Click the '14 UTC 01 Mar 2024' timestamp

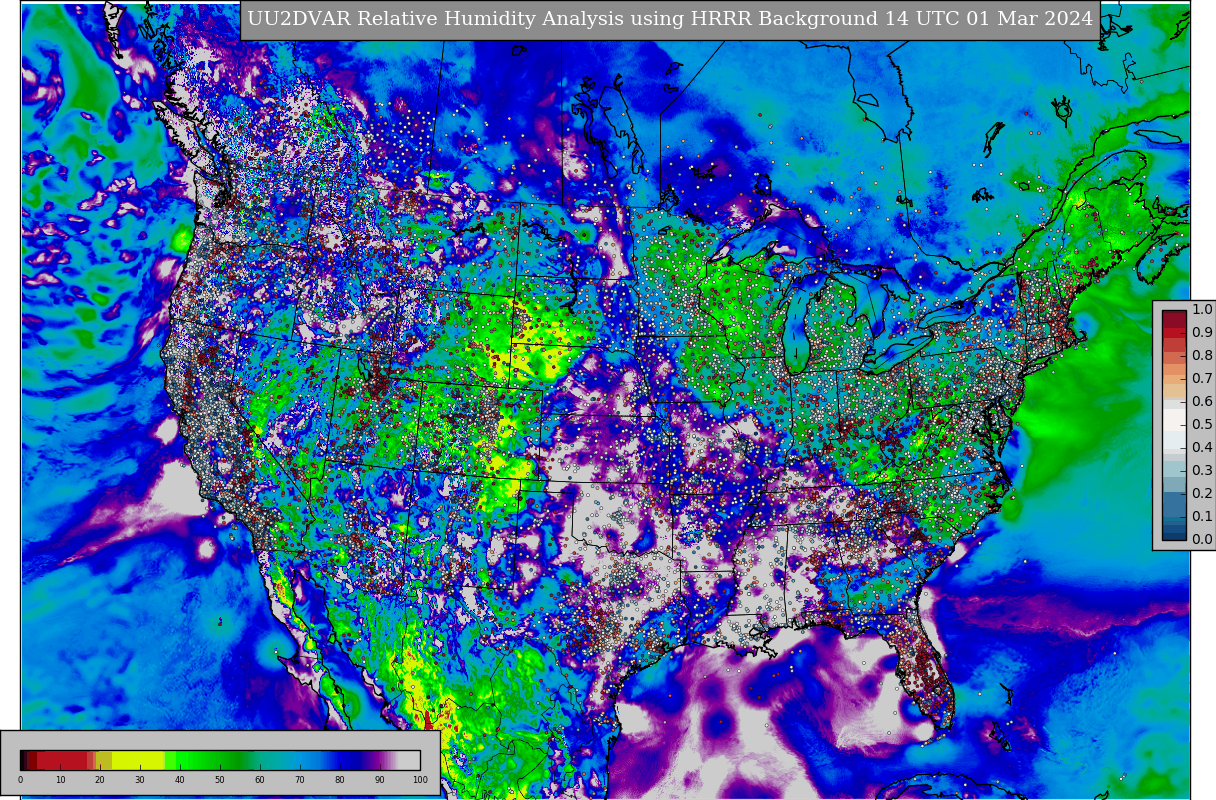989,19
